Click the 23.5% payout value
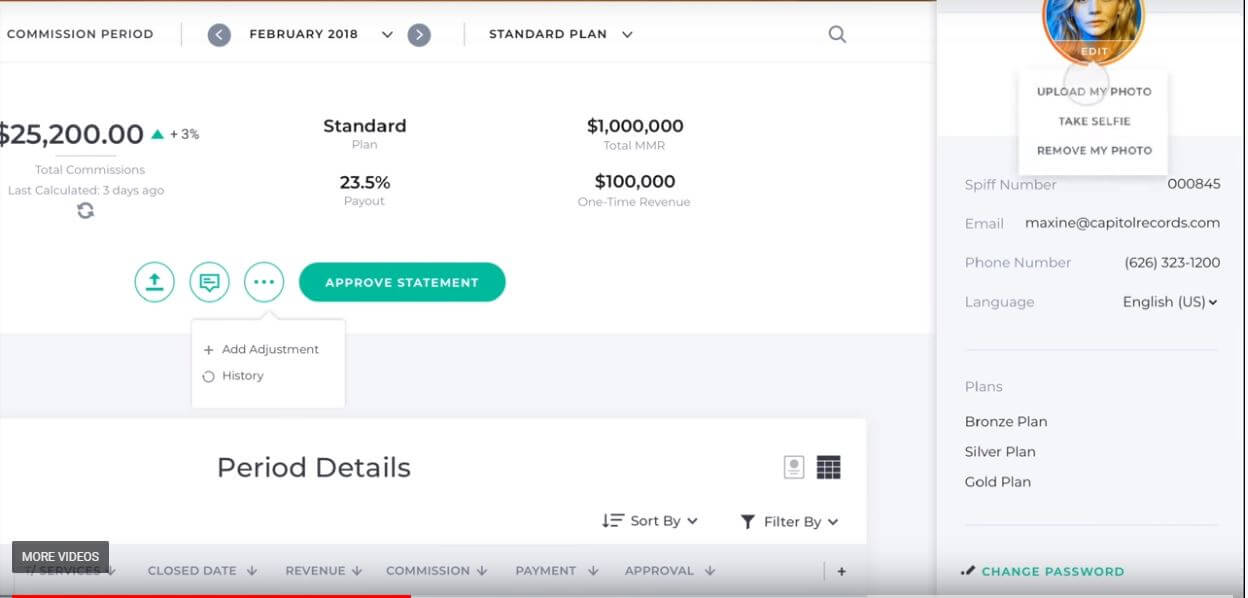The height and width of the screenshot is (598, 1248). 365,182
